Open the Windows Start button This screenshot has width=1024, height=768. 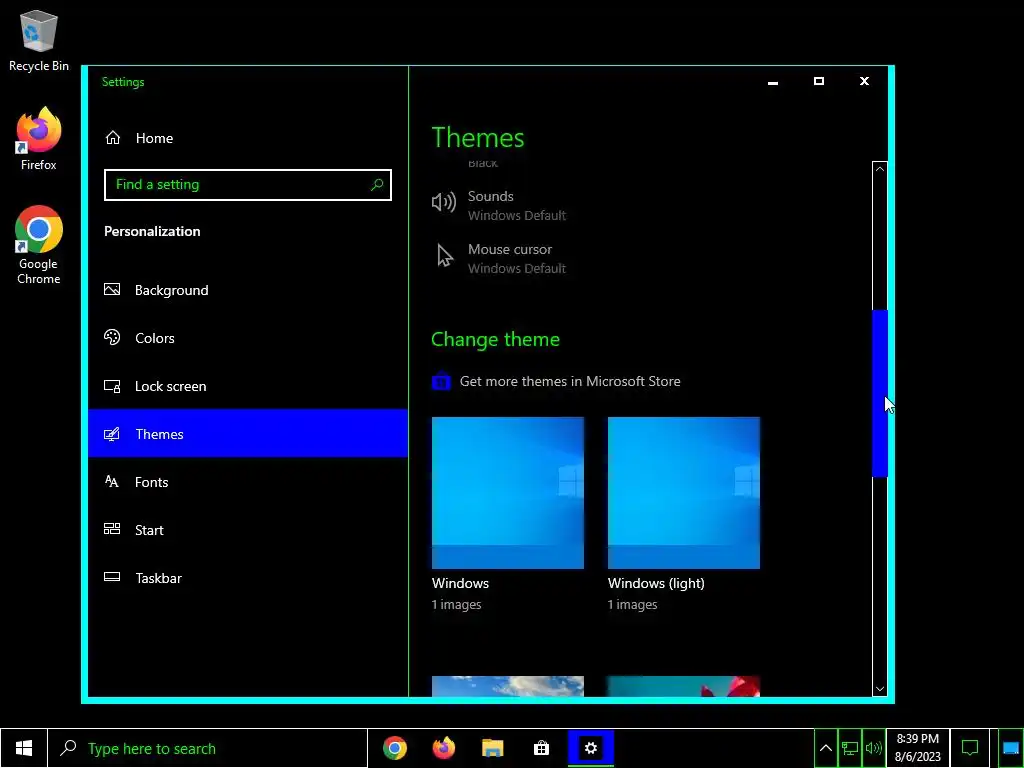24,748
